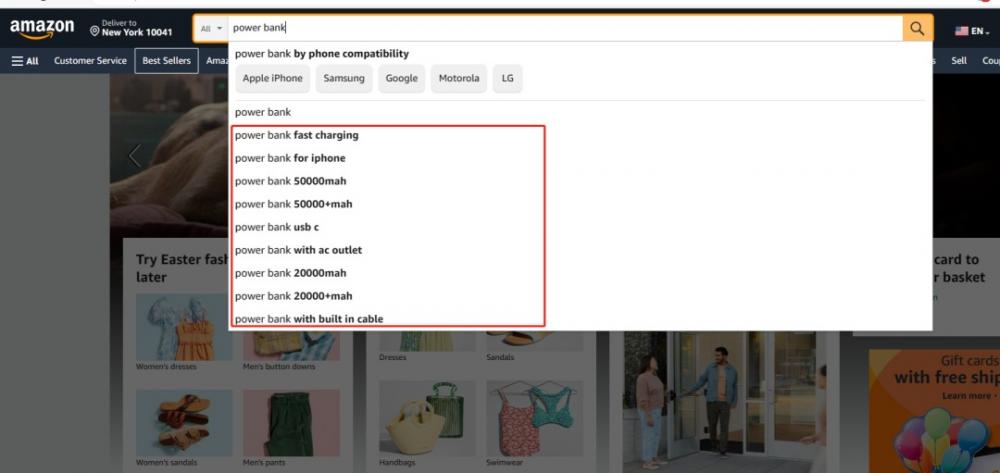The image size is (1000, 473).
Task: Select the Apple iPhone compatibility chip
Action: [x=272, y=78]
